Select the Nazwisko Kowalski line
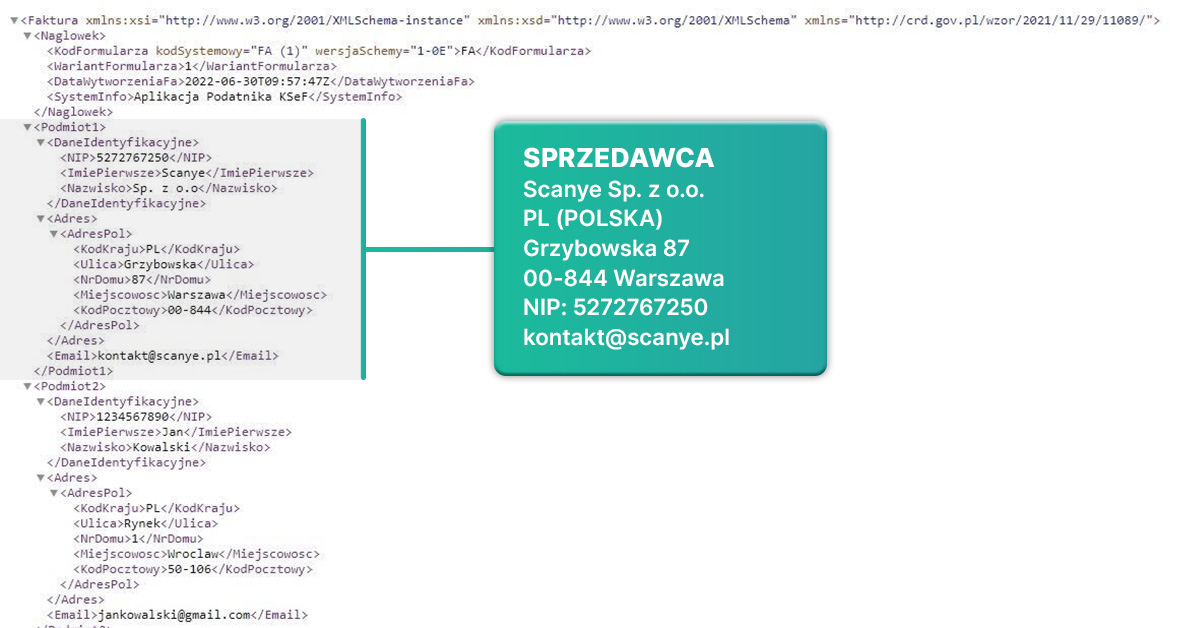The width and height of the screenshot is (1200, 628). coord(164,447)
